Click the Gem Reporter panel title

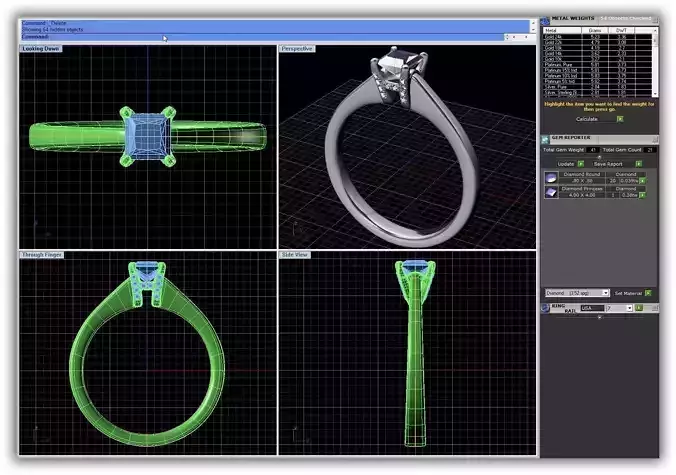click(571, 138)
